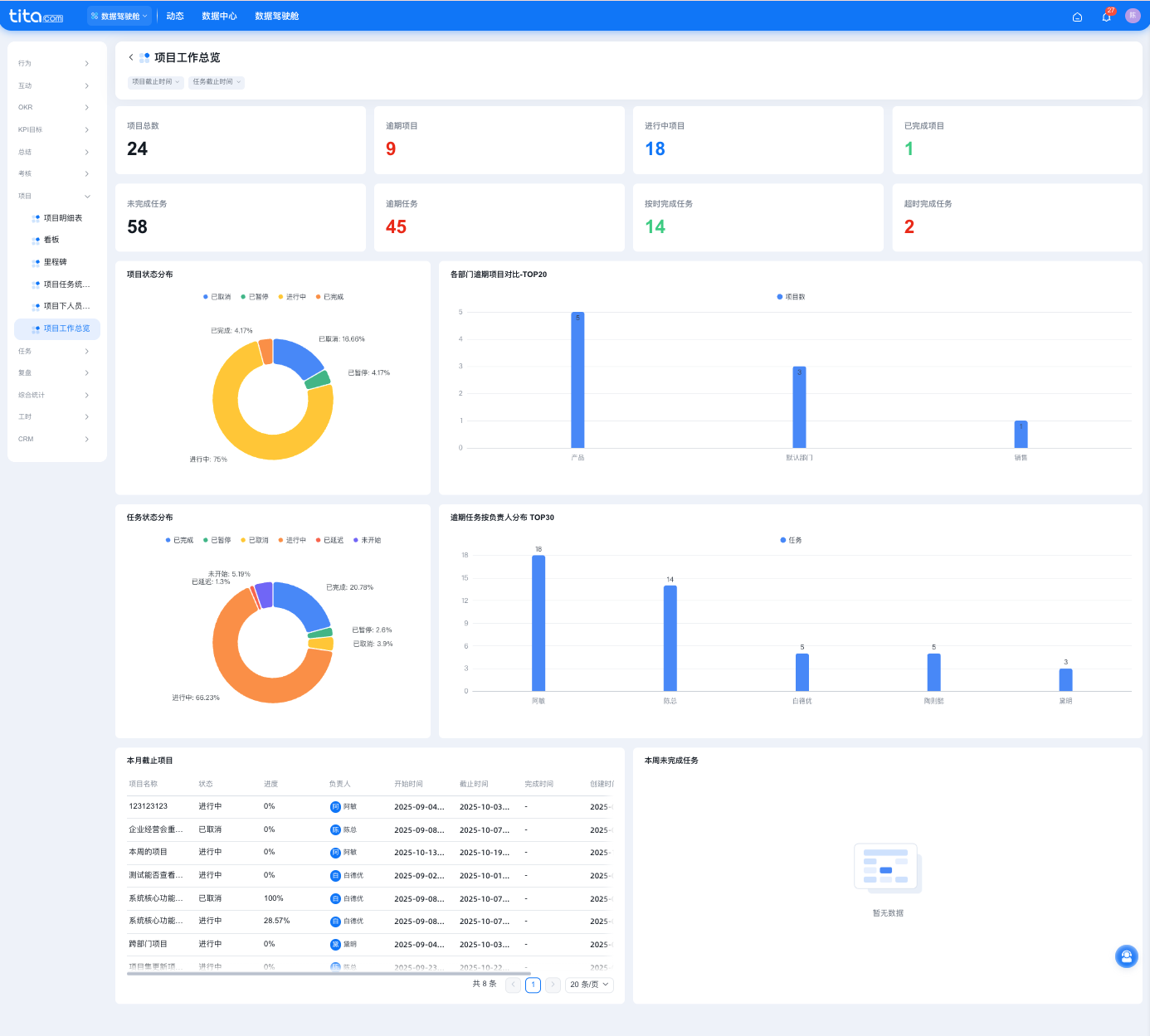Click the 阿敏 bar in overdue task chart
This screenshot has width=1150, height=1036.
pos(538,622)
